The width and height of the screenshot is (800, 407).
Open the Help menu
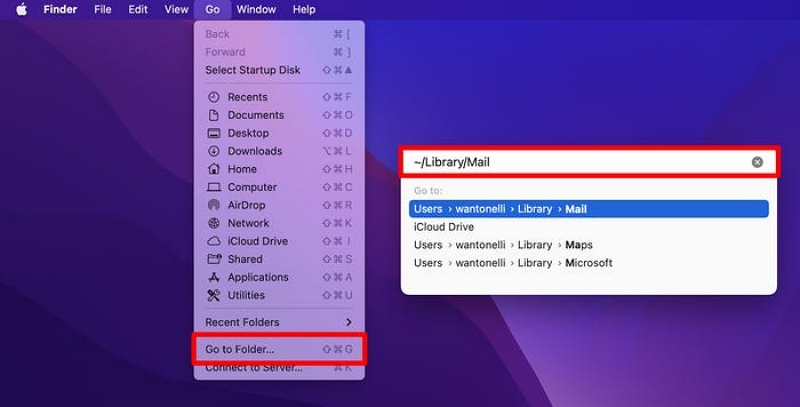click(304, 9)
